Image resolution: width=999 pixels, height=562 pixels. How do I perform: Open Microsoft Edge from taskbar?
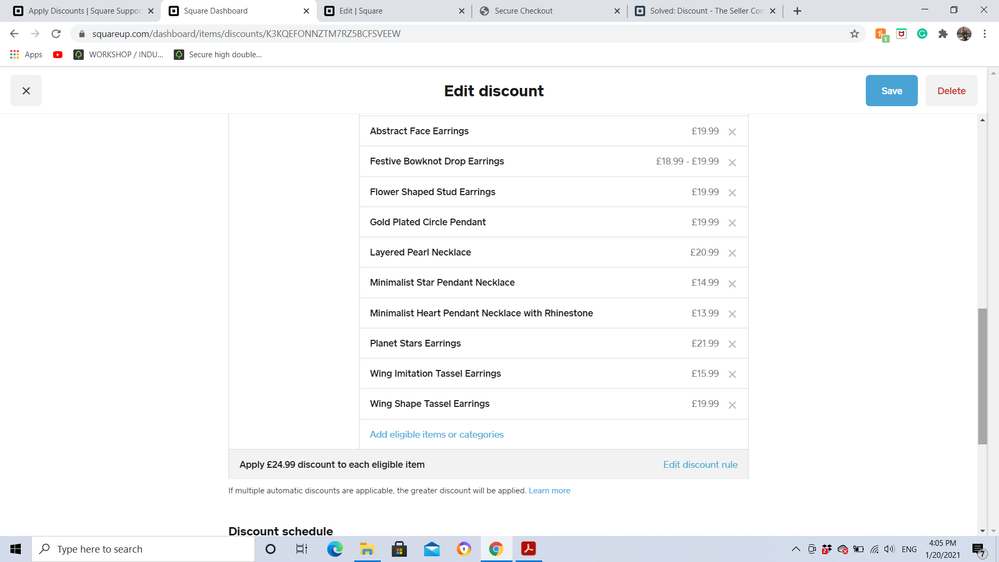click(335, 549)
